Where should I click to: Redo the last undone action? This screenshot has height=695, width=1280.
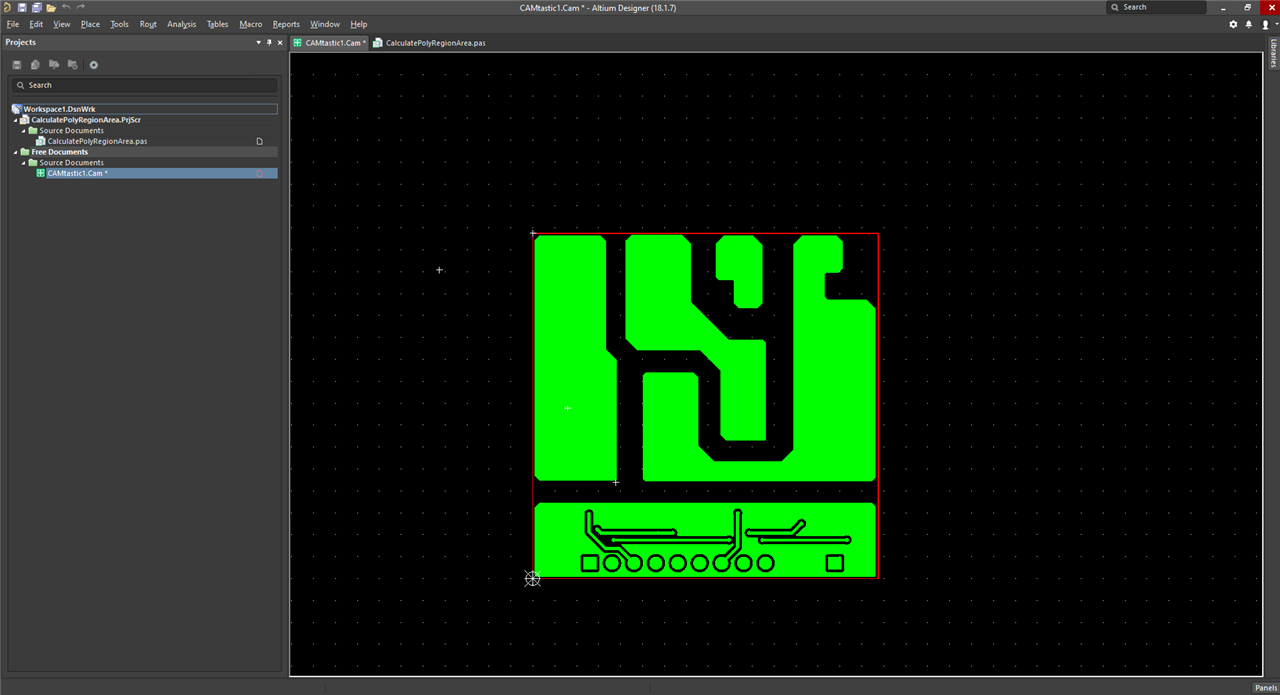click(x=81, y=7)
